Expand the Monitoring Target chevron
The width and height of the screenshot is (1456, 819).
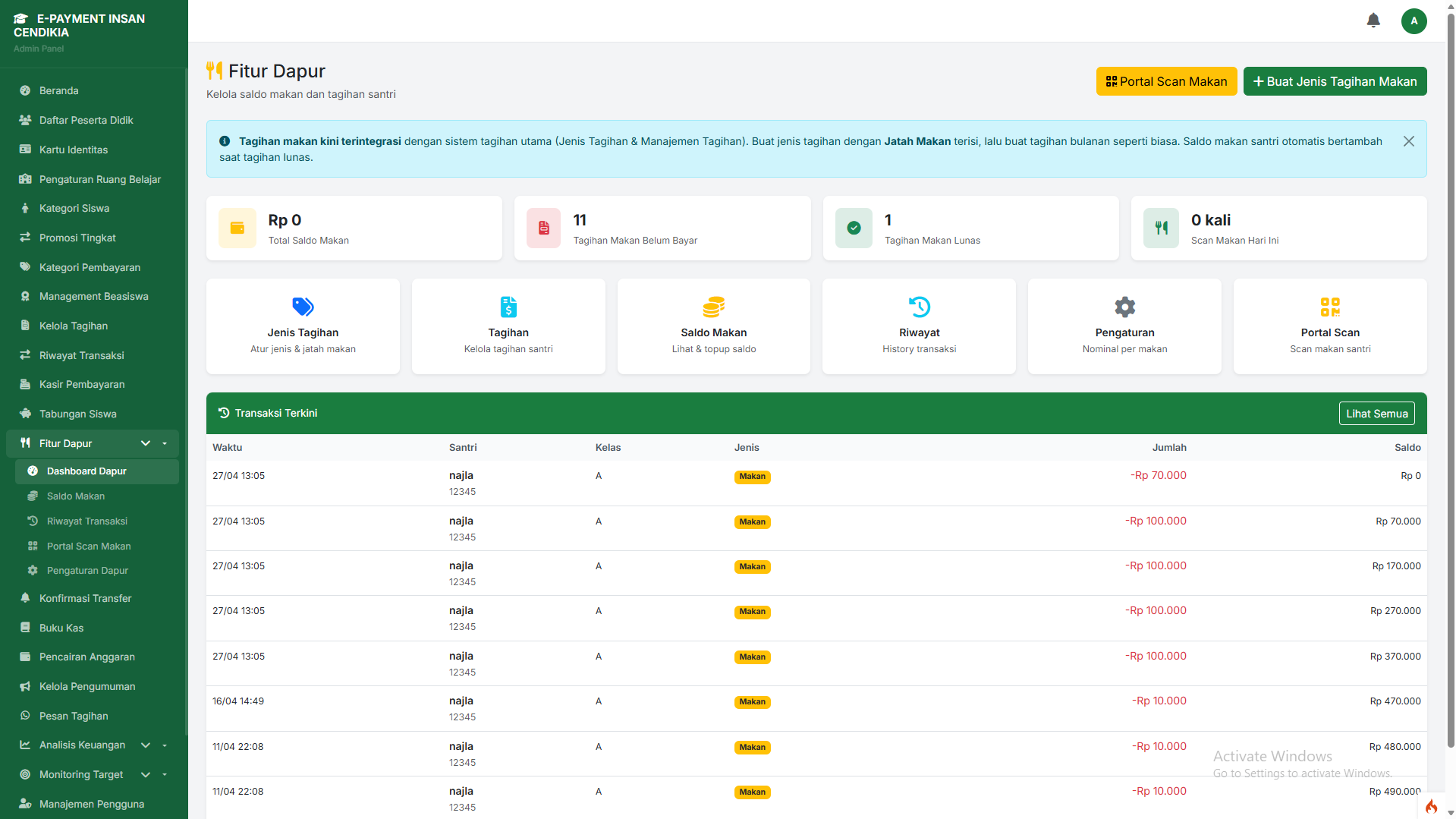(146, 774)
